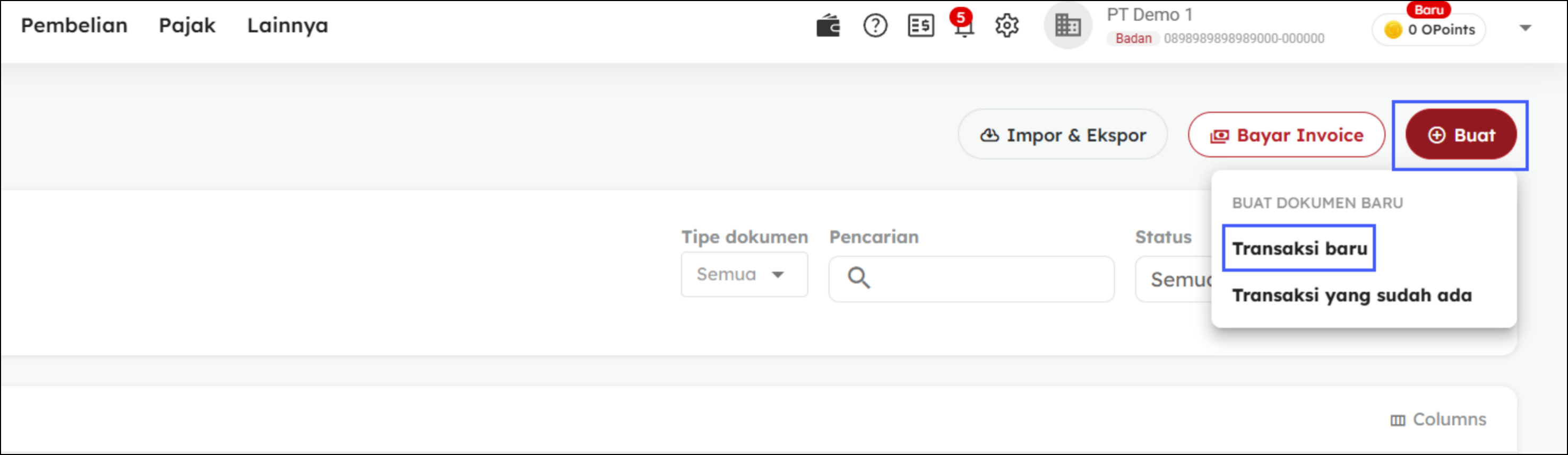This screenshot has height=455, width=1568.
Task: Click the Impor & Ekspor button
Action: point(1062,135)
